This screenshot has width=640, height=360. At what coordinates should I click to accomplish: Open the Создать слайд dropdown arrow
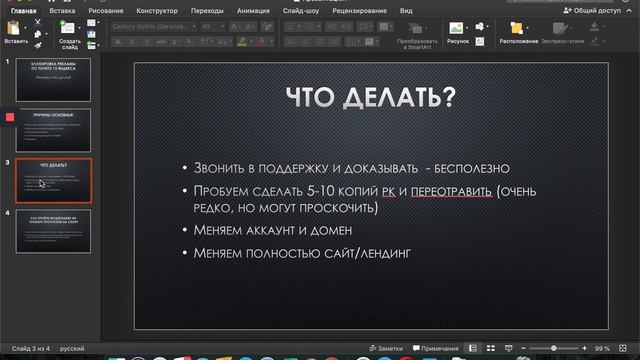click(x=79, y=28)
